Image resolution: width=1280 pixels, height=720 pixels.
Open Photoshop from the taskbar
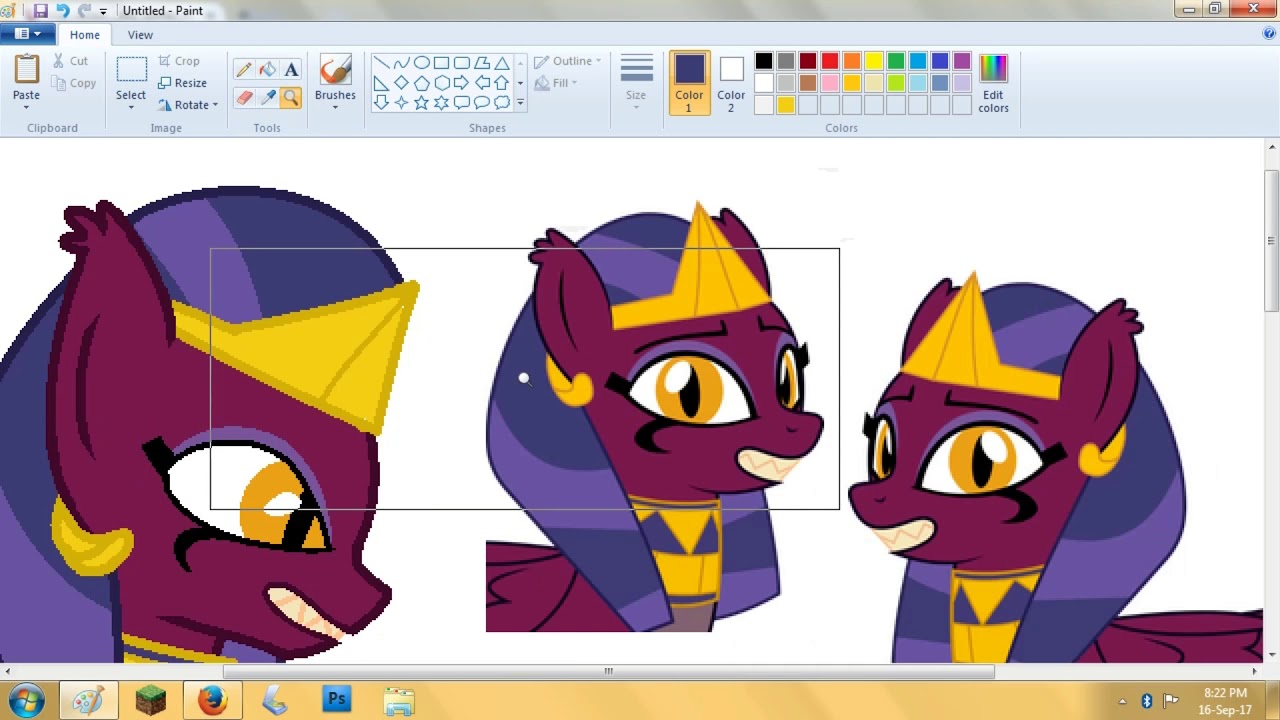coord(337,699)
